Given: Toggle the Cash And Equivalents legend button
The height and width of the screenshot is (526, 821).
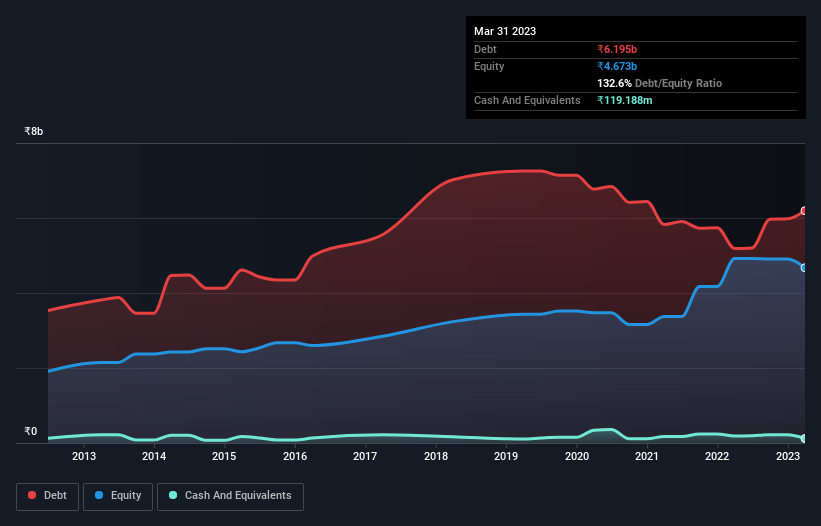Looking at the screenshot, I should coord(230,496).
